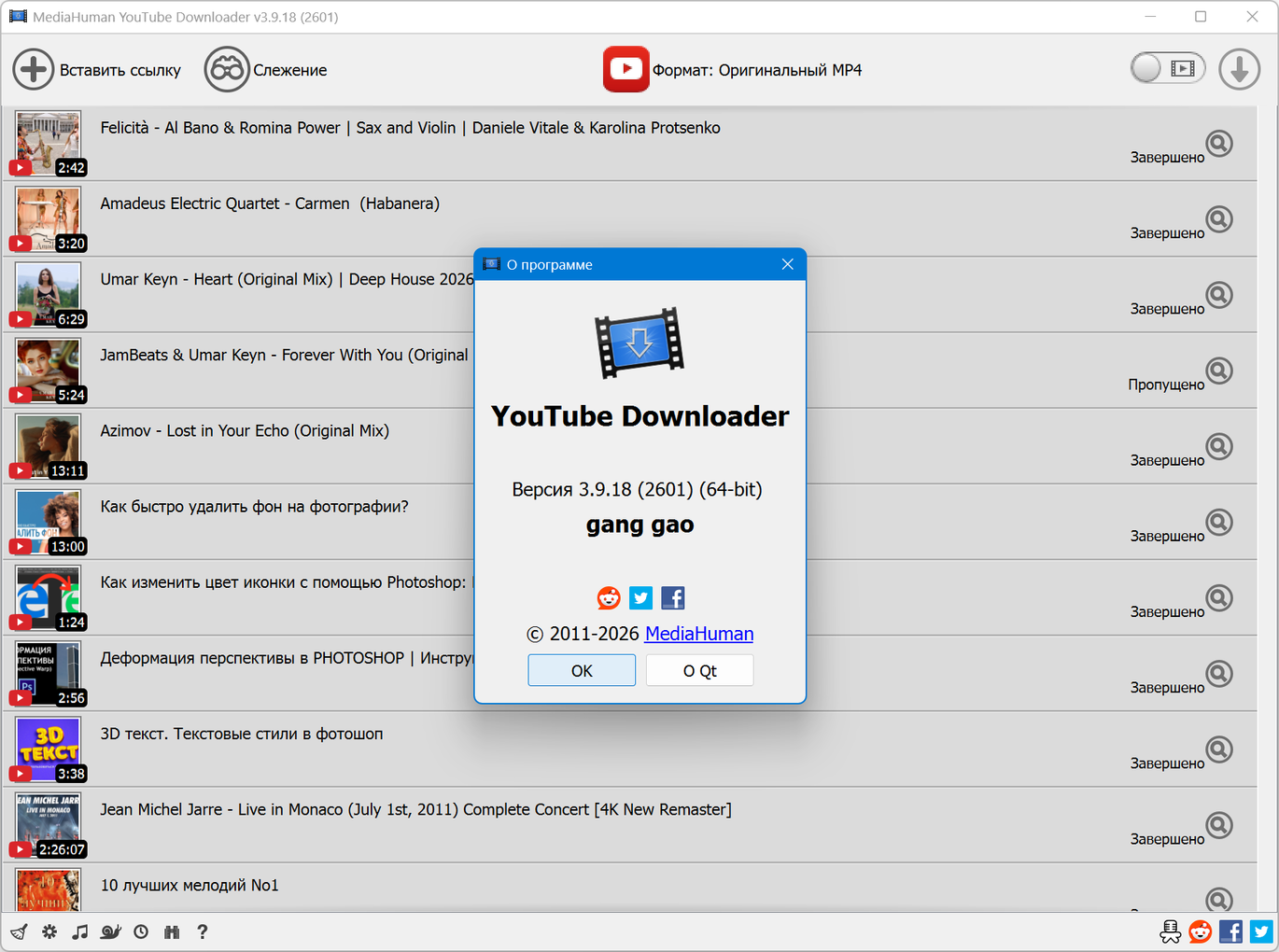The image size is (1279, 952).
Task: Toggle the video mode switch in toolbar
Action: coord(1167,68)
